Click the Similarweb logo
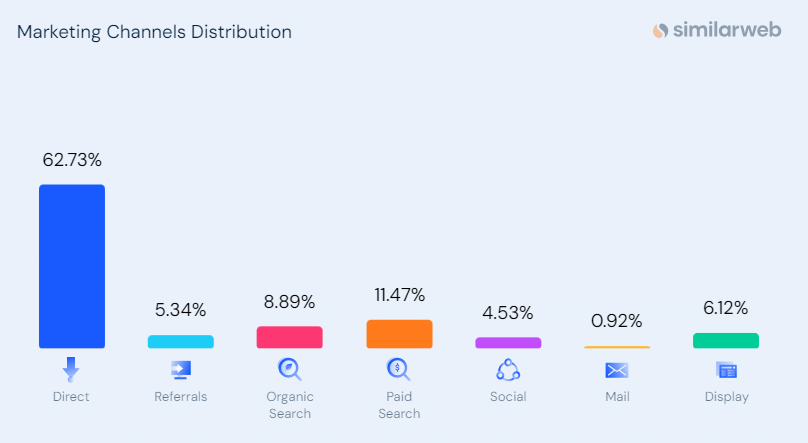The height and width of the screenshot is (443, 808). [719, 31]
